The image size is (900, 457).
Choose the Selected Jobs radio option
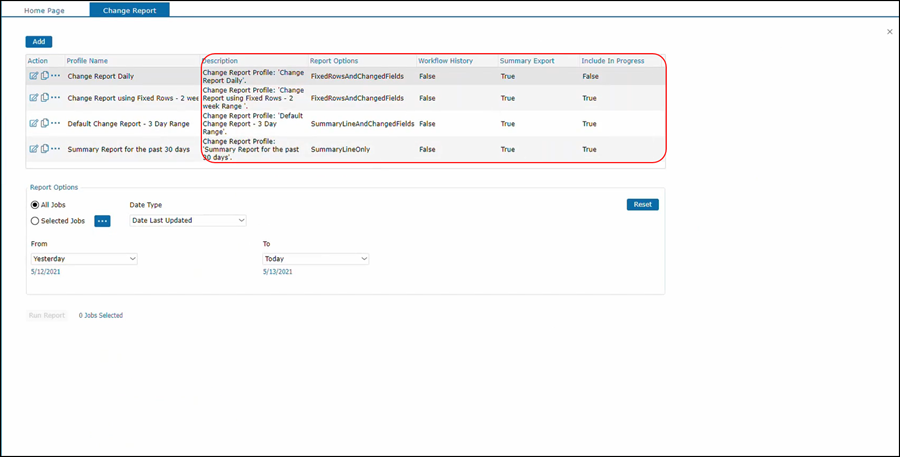point(35,221)
